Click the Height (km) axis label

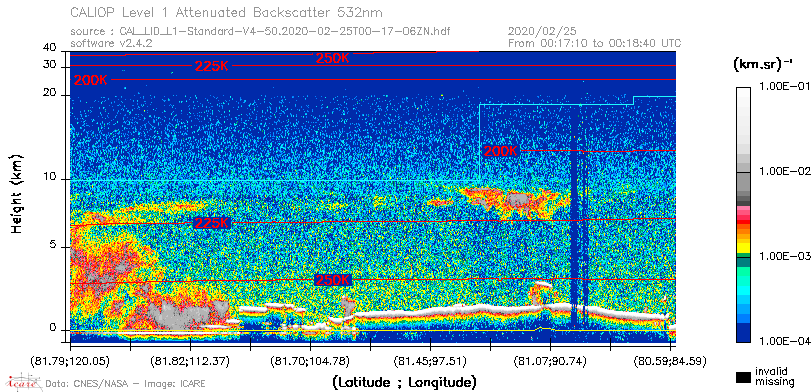[17, 193]
